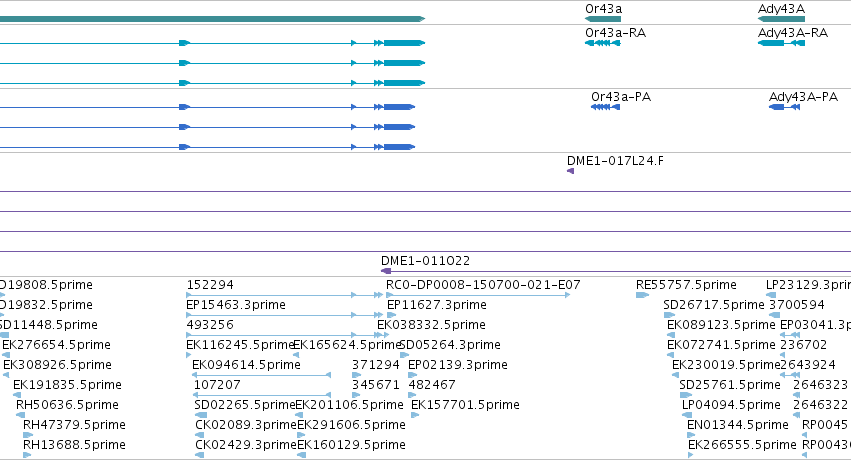The height and width of the screenshot is (460, 851).
Task: Click the EP15463.3prime label
Action: (x=236, y=305)
